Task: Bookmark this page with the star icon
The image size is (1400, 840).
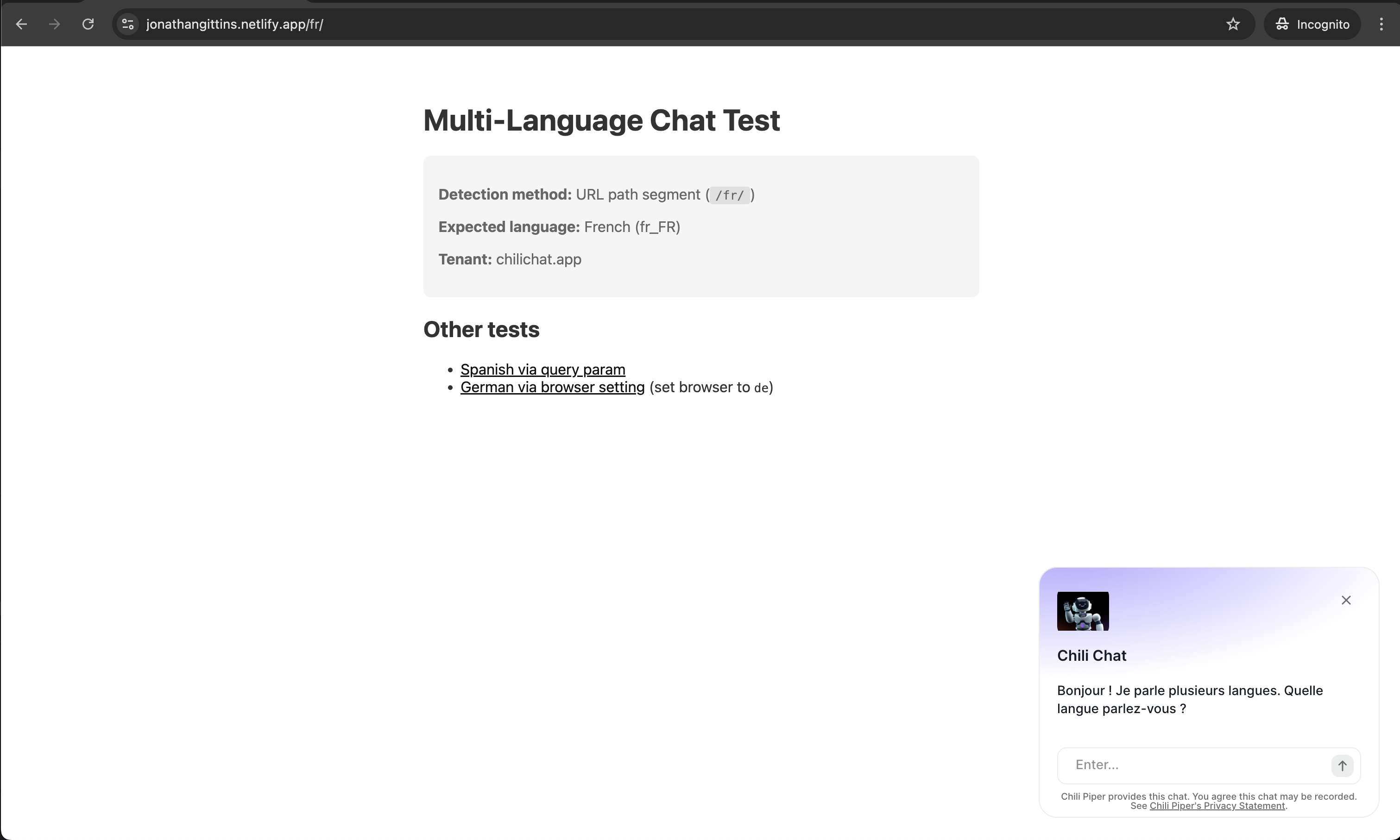Action: (x=1233, y=24)
